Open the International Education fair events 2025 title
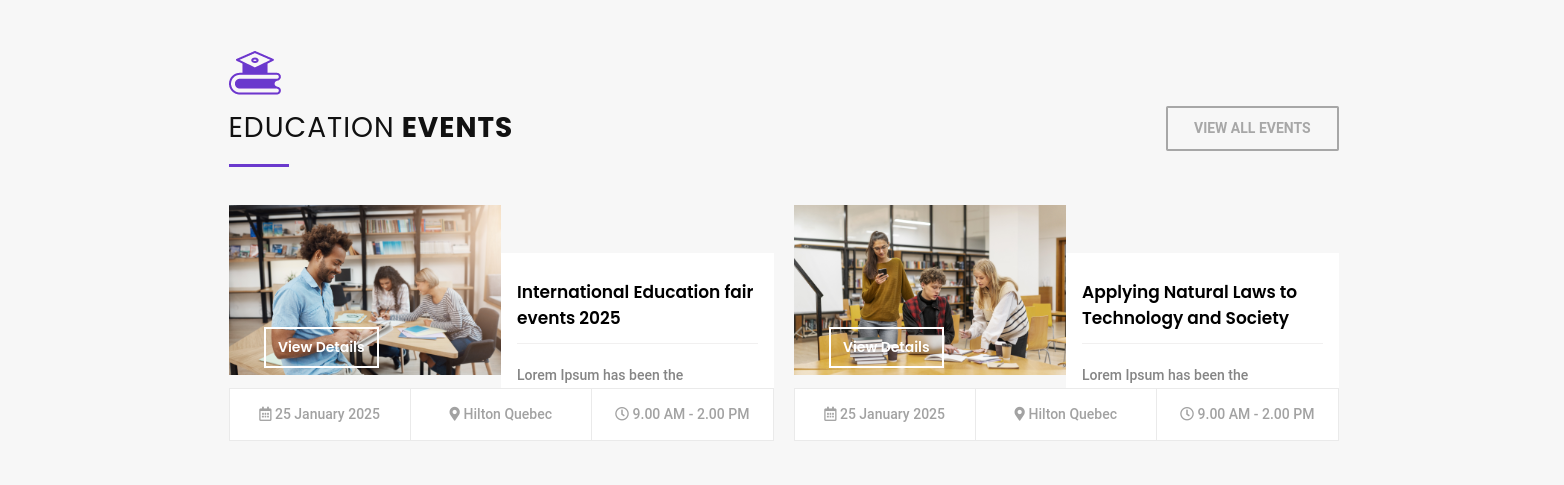1564x485 pixels. (635, 305)
